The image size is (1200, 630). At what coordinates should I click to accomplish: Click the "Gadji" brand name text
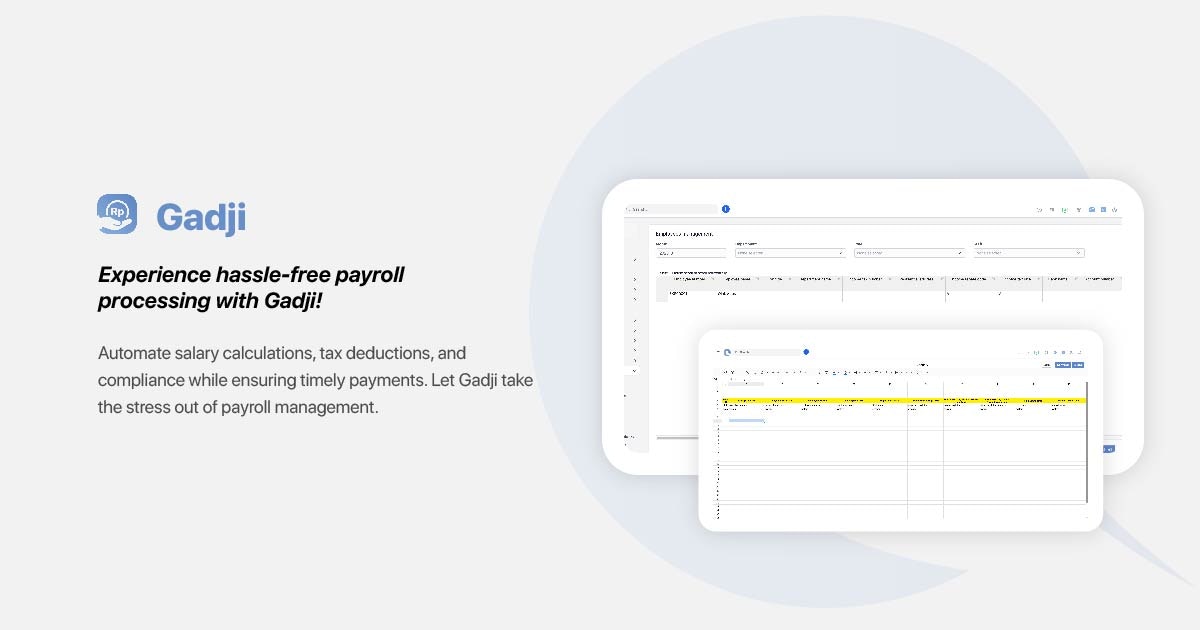[201, 217]
